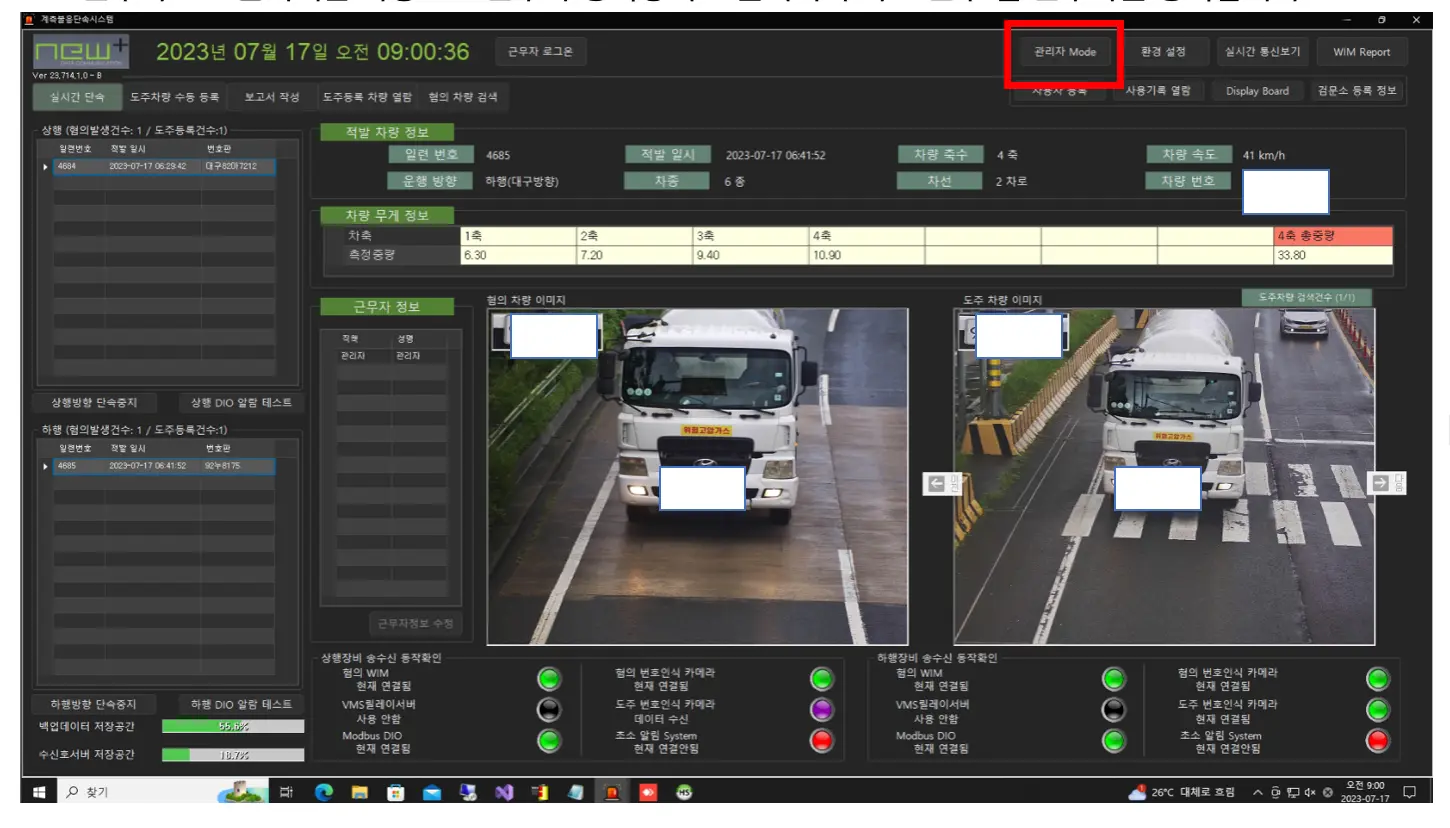This screenshot has width=1450, height=828.
Task: Click purple 도주 번호인식 카메라 status light
Action: [821, 710]
